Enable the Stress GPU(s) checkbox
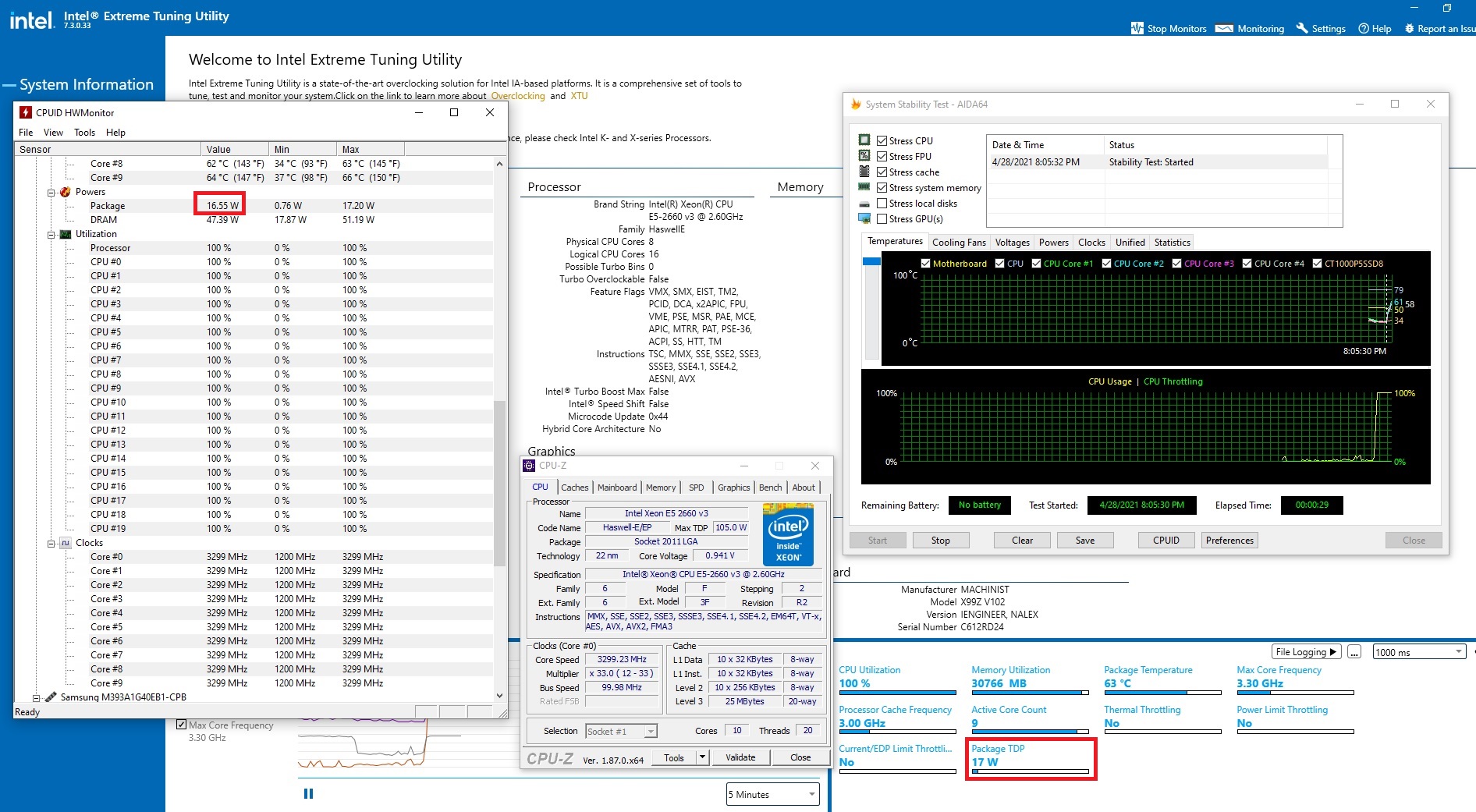The height and width of the screenshot is (812, 1476). [x=882, y=219]
